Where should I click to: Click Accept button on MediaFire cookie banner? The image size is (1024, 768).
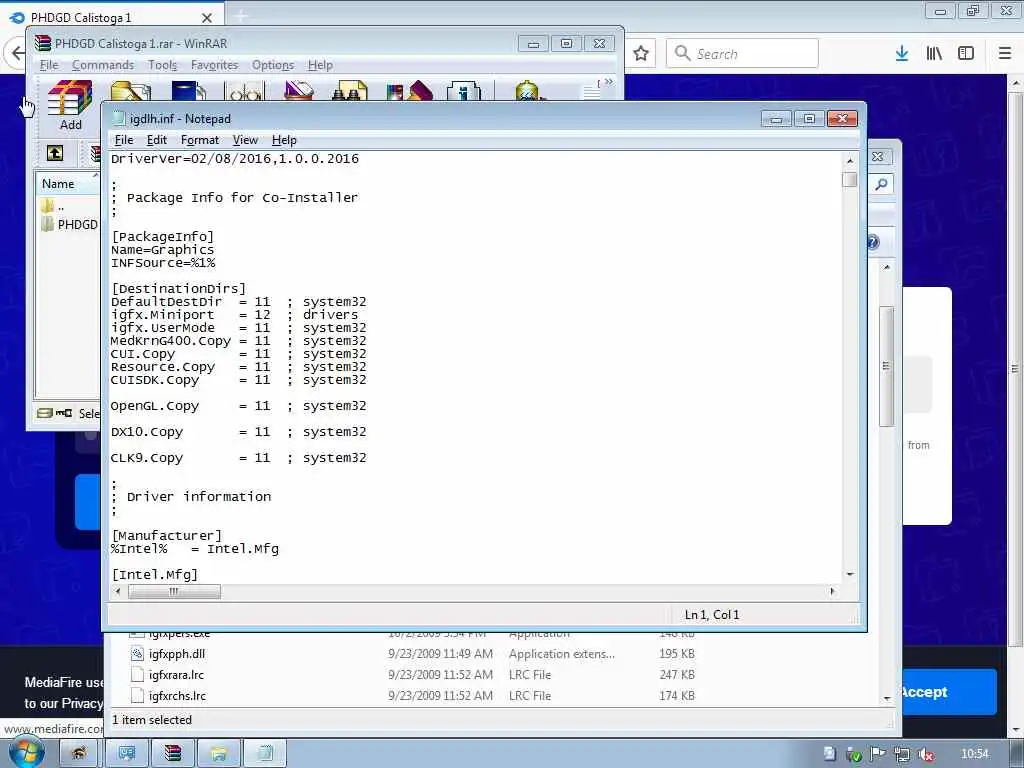click(x=950, y=692)
